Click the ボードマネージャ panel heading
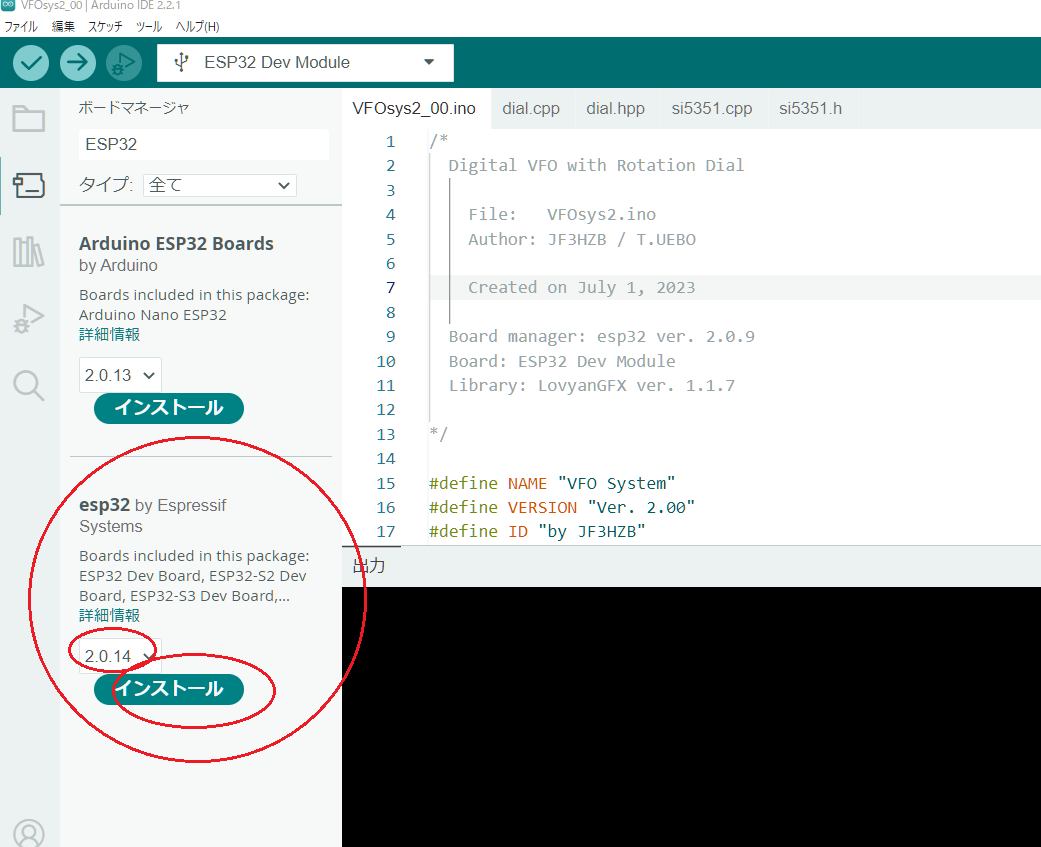This screenshot has width=1041, height=847. coord(133,108)
